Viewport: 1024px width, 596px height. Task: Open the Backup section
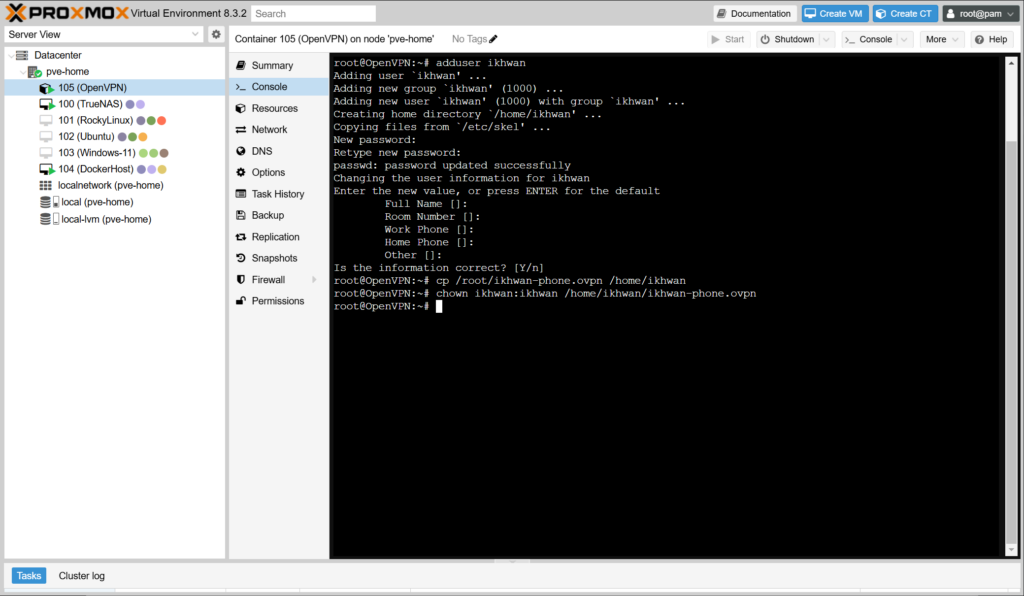pyautogui.click(x=267, y=215)
